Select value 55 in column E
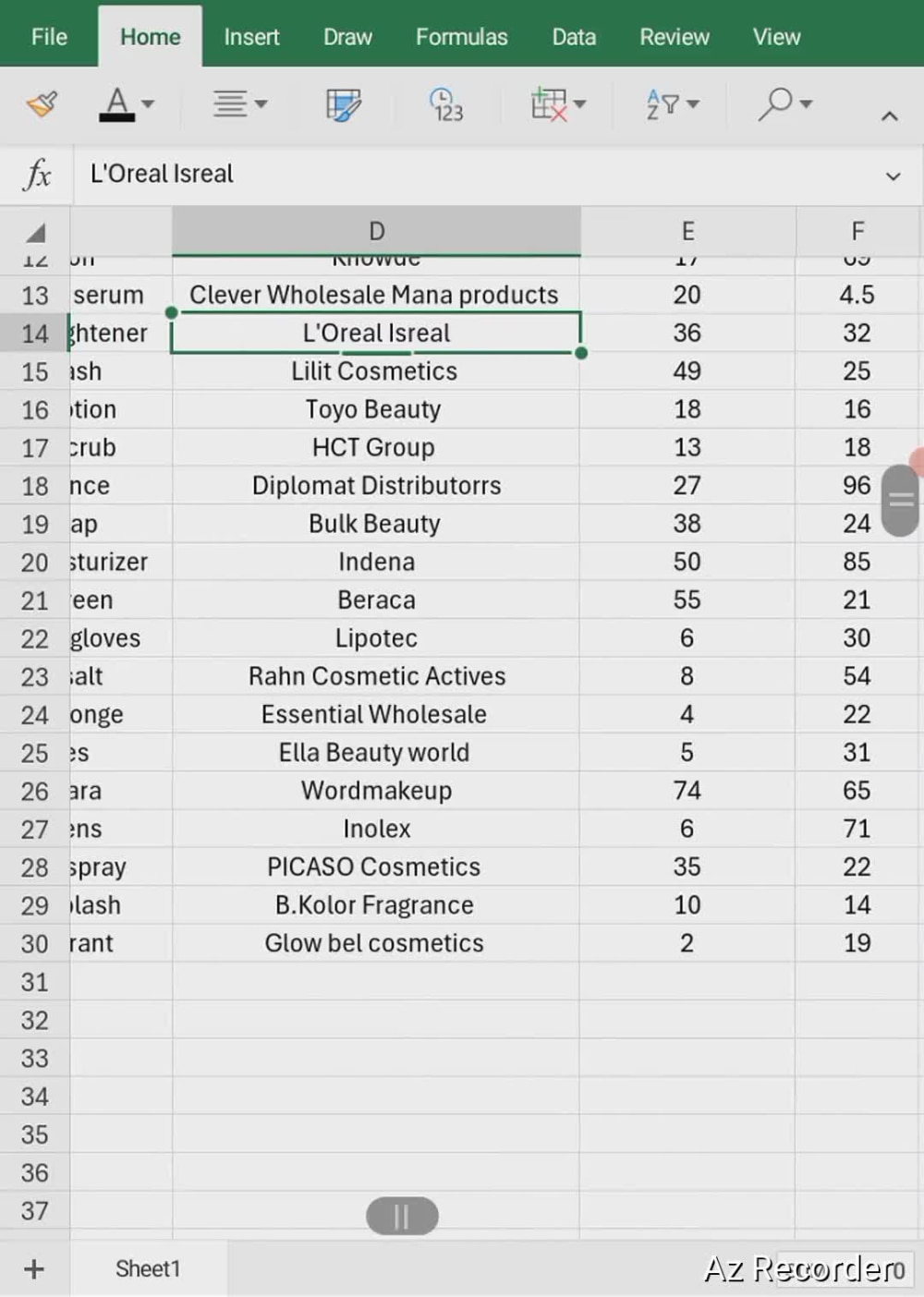 pyautogui.click(x=687, y=600)
